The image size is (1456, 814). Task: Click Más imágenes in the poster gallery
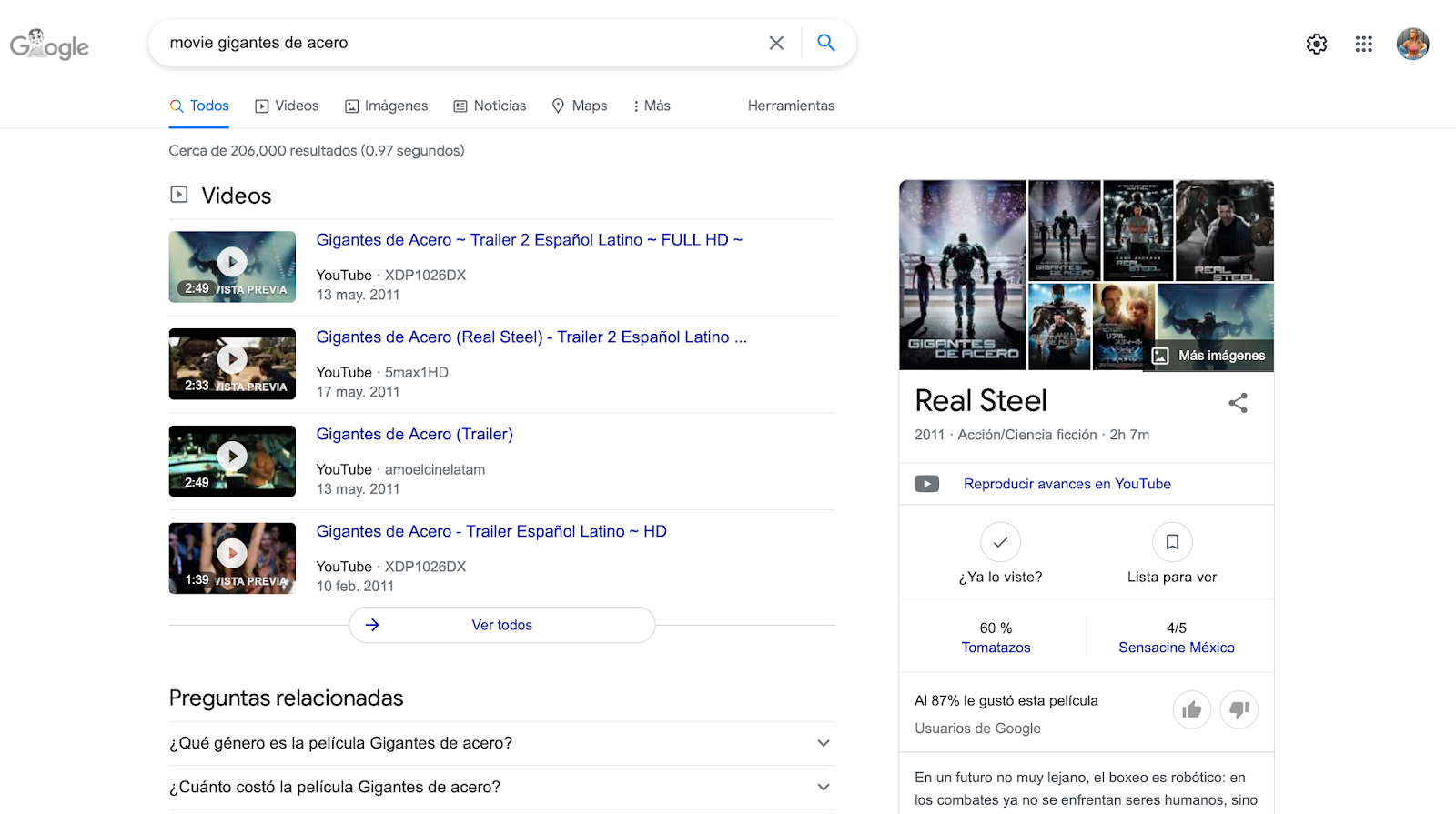coord(1209,356)
